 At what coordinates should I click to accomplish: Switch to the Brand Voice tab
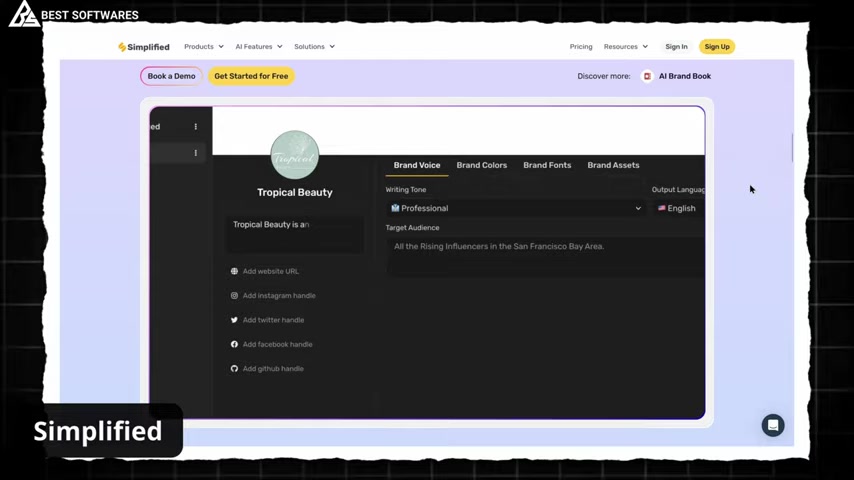(x=417, y=165)
